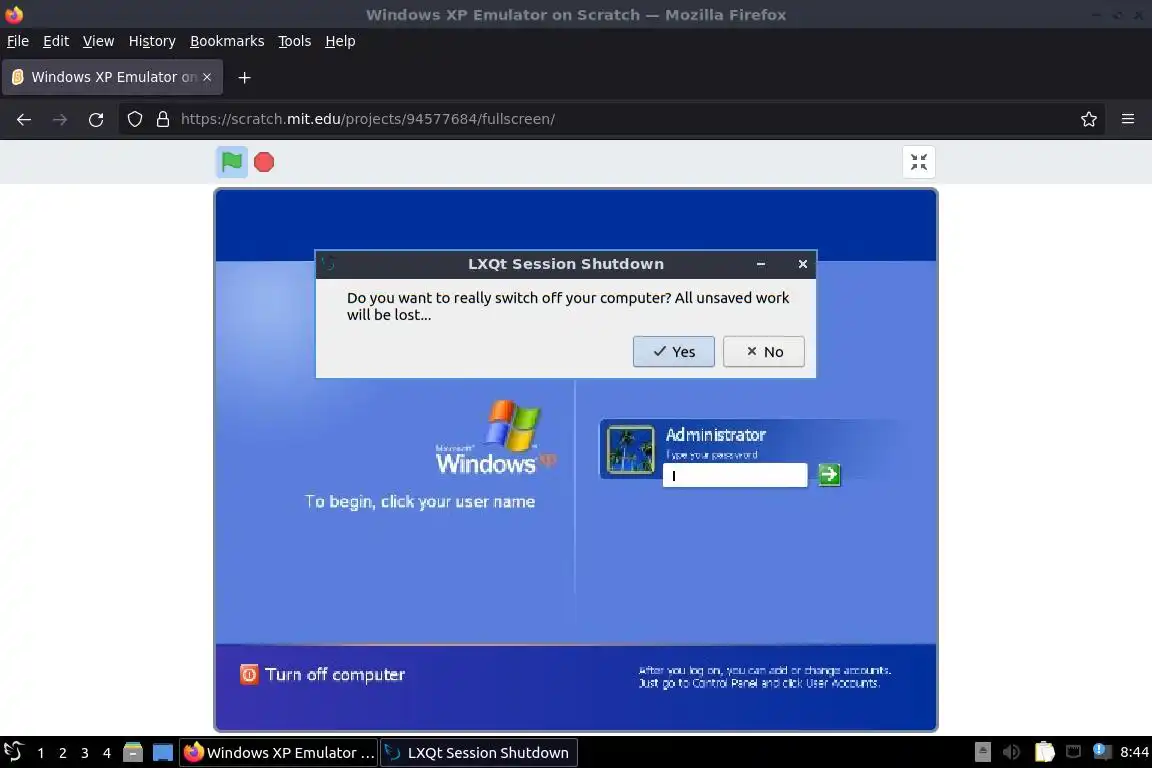Focus the Administrator password field
Viewport: 1152px width, 768px height.
tap(735, 475)
